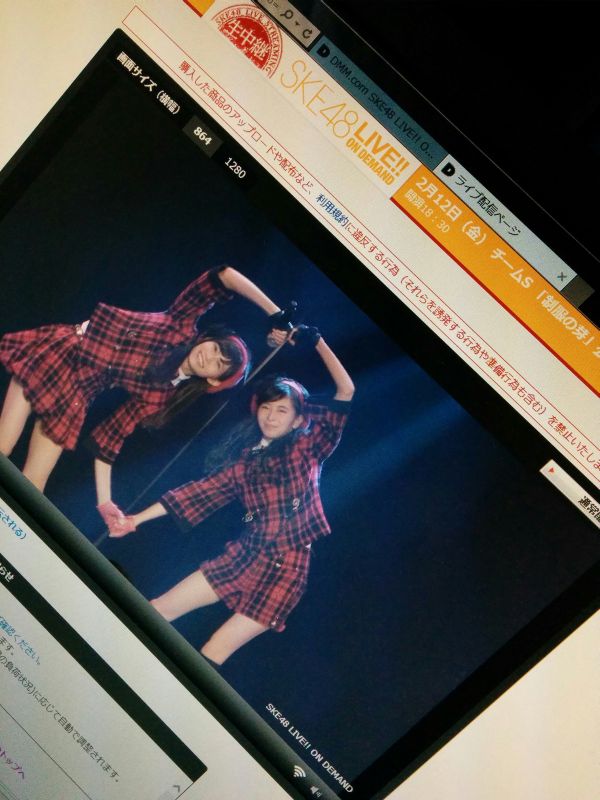The image size is (600, 800).
Task: Set video width to 1280
Action: [235, 167]
